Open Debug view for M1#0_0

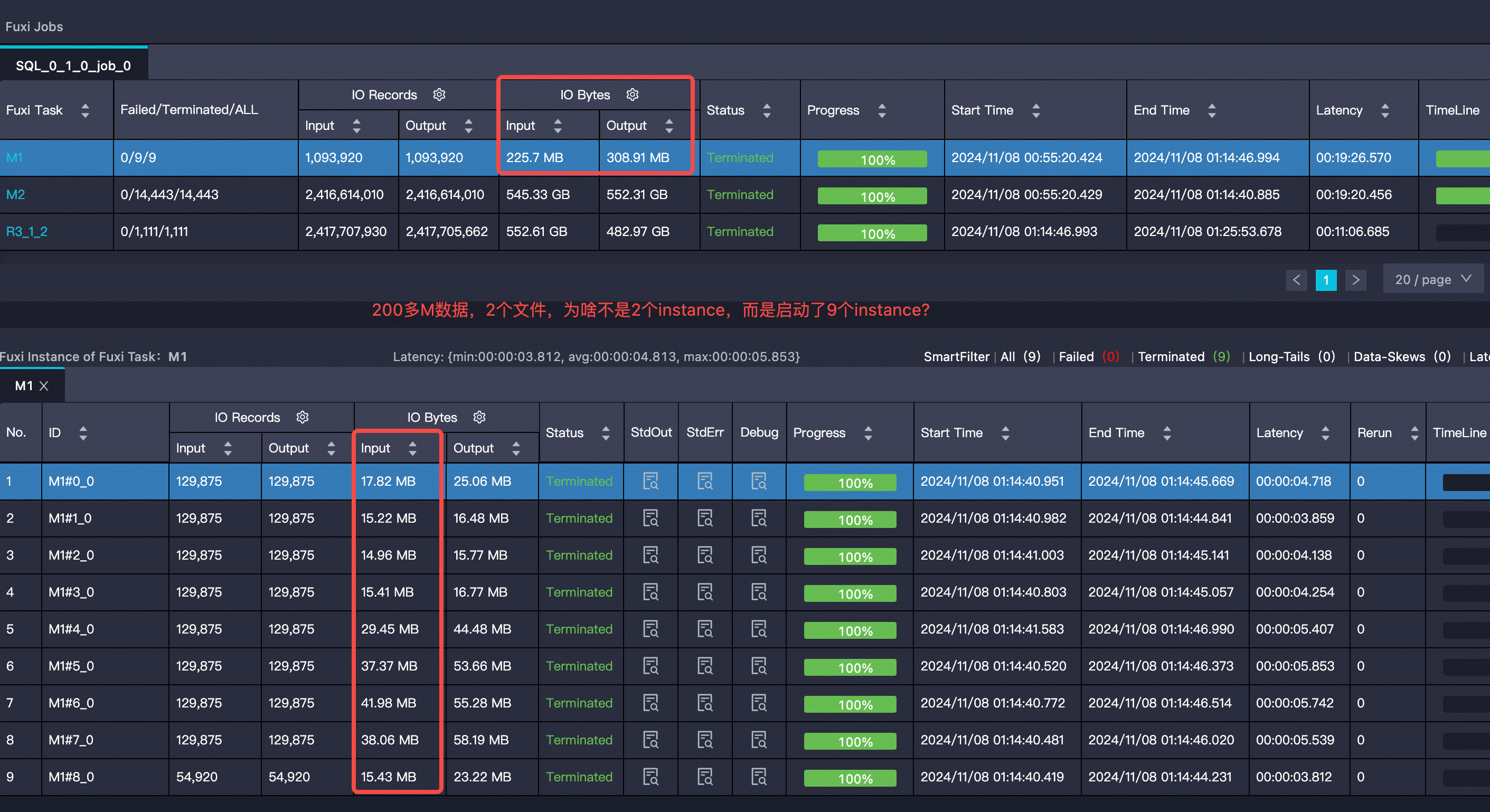pyautogui.click(x=759, y=481)
